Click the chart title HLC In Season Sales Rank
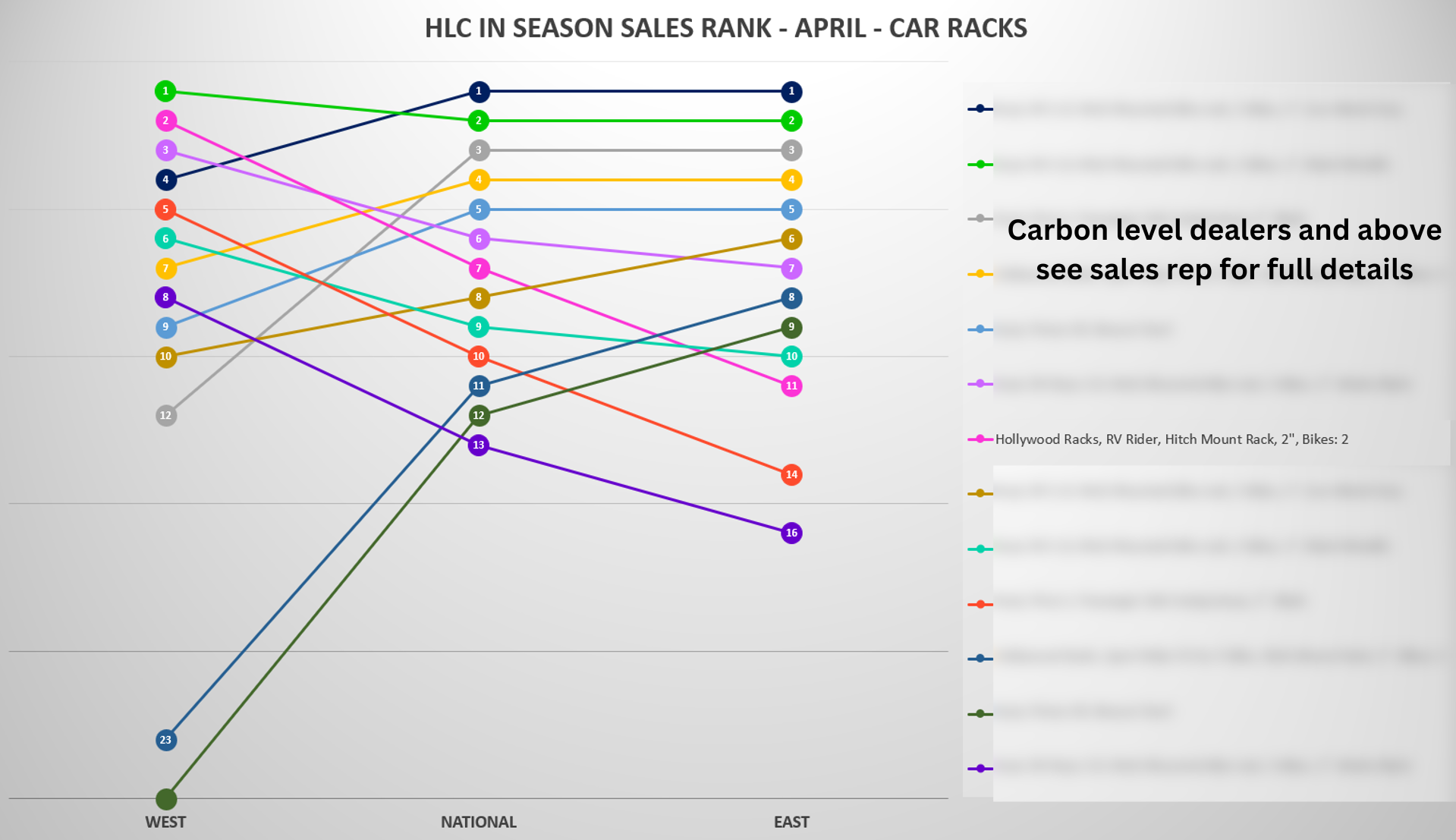 (x=725, y=28)
